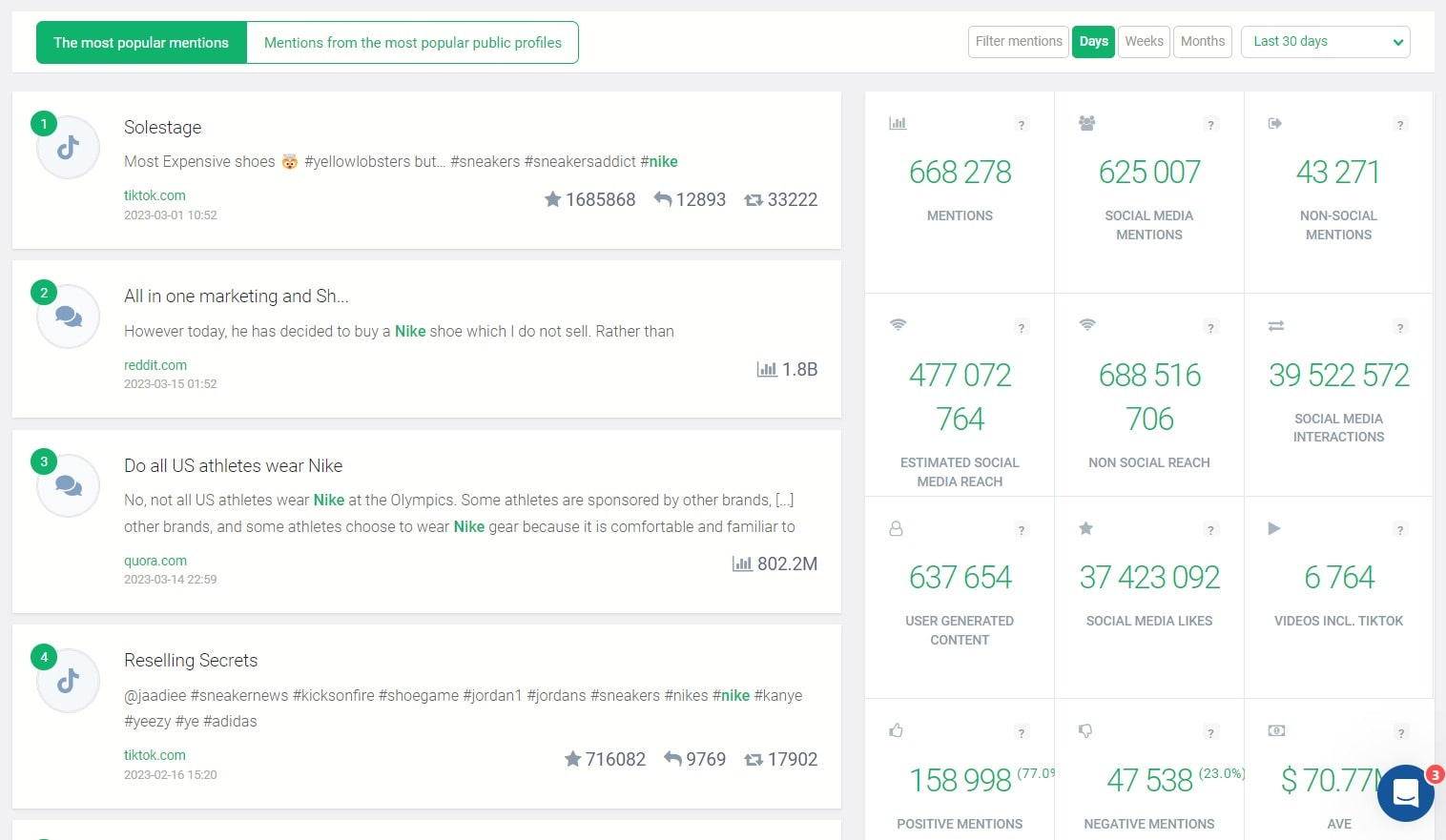The height and width of the screenshot is (840, 1446).
Task: Open the live chat widget
Action: coord(1406,793)
